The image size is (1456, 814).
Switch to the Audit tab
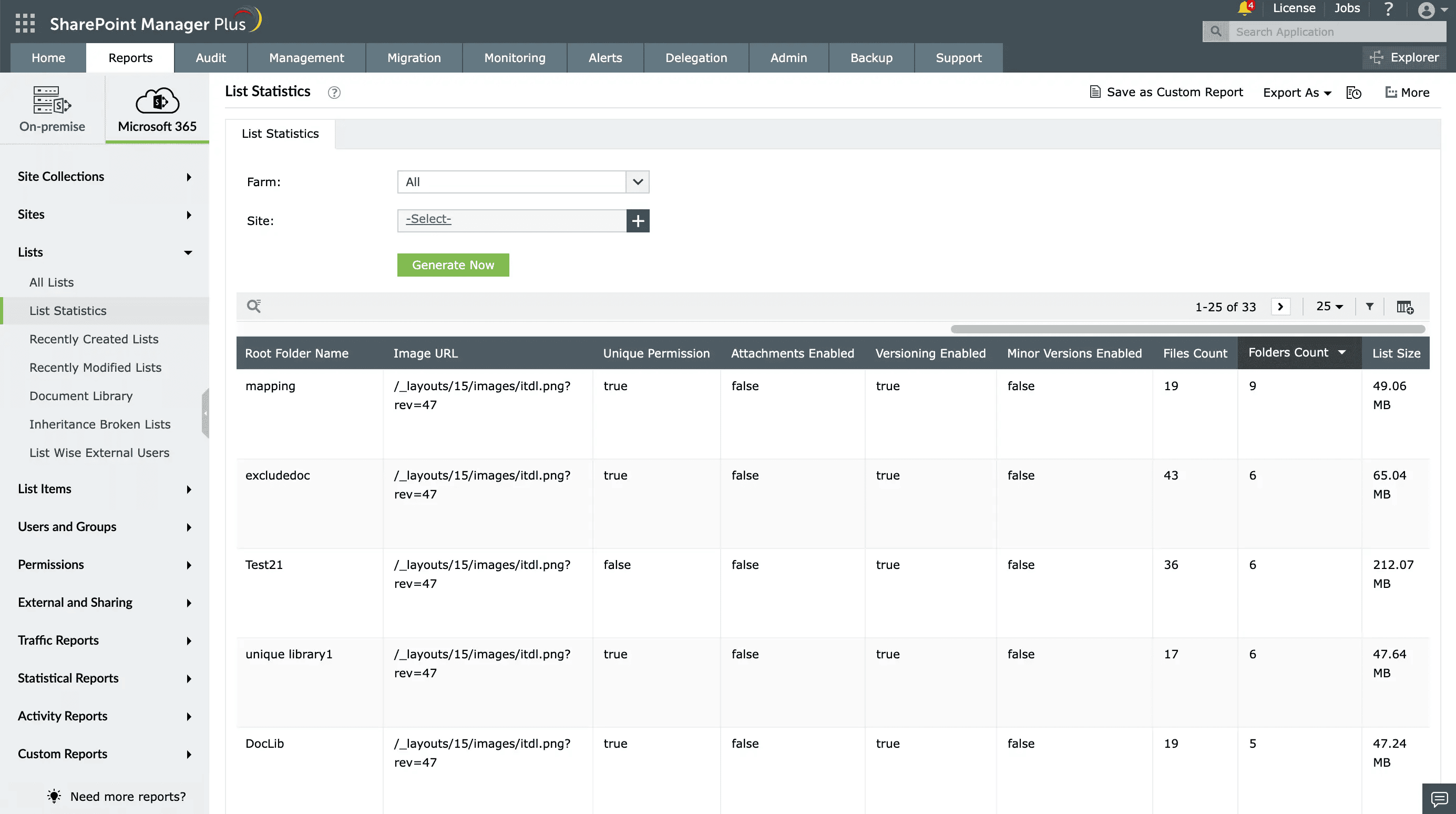[211, 58]
